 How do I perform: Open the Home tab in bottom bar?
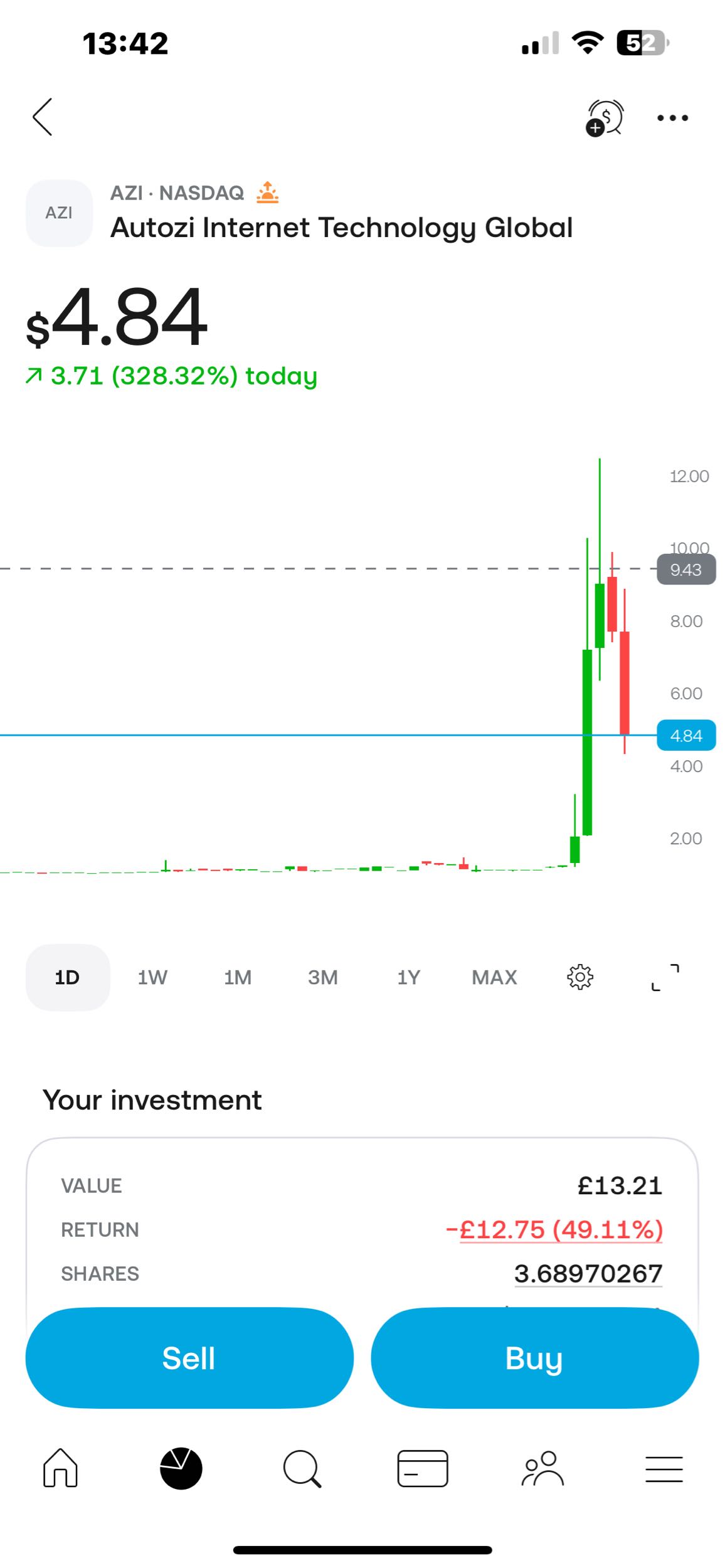60,1468
